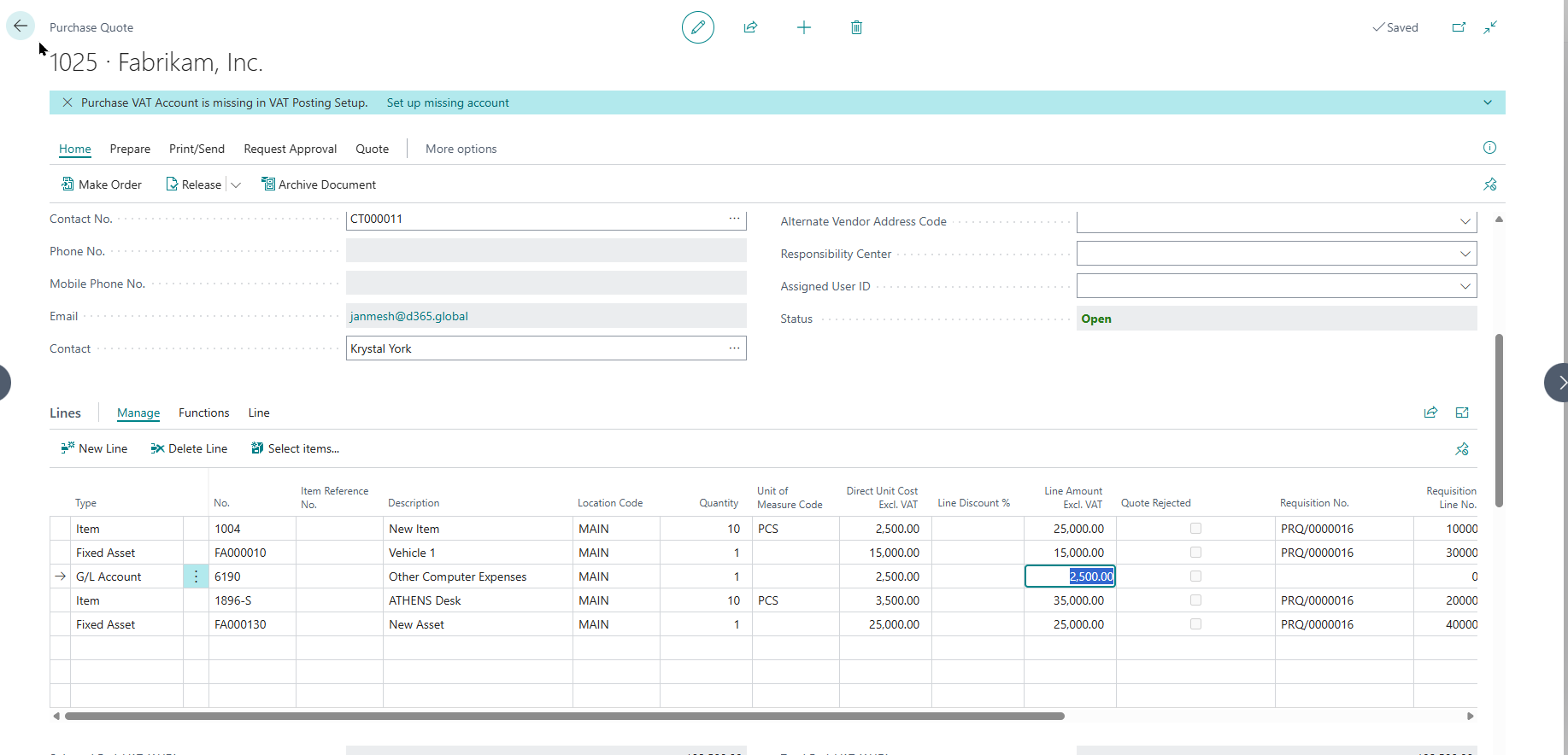
Task: Click the horizontal scrollbar under lines grid
Action: [x=564, y=716]
